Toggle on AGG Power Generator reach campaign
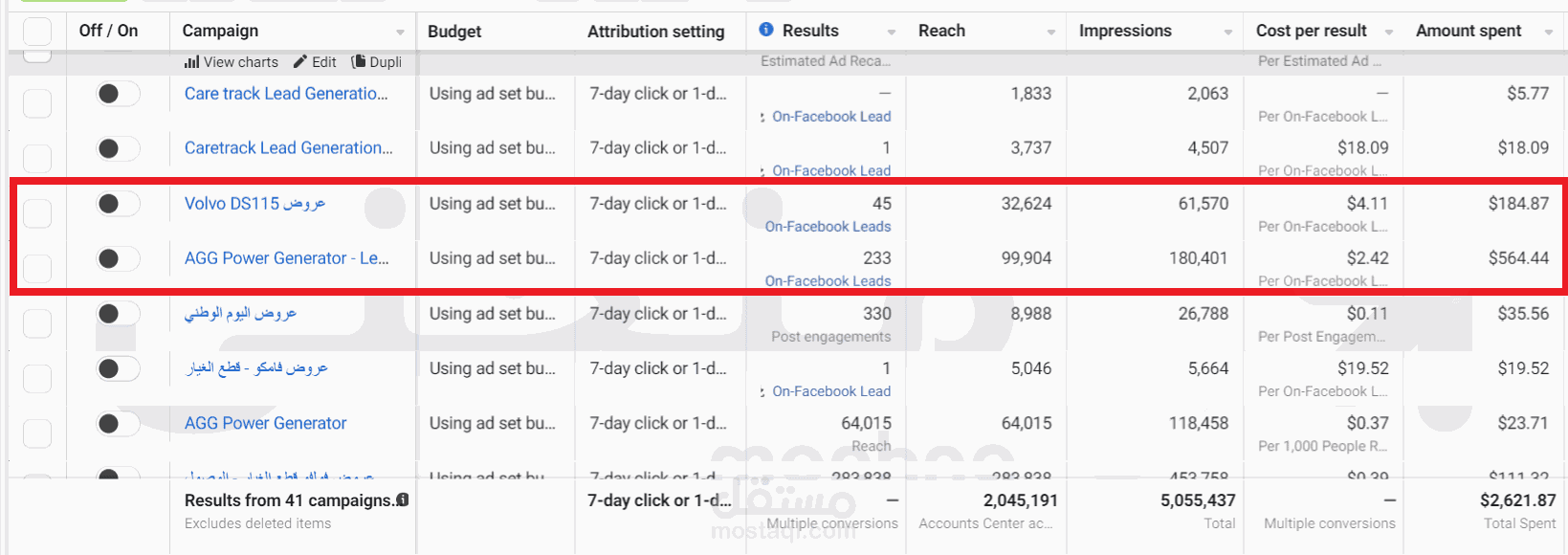 point(118,423)
